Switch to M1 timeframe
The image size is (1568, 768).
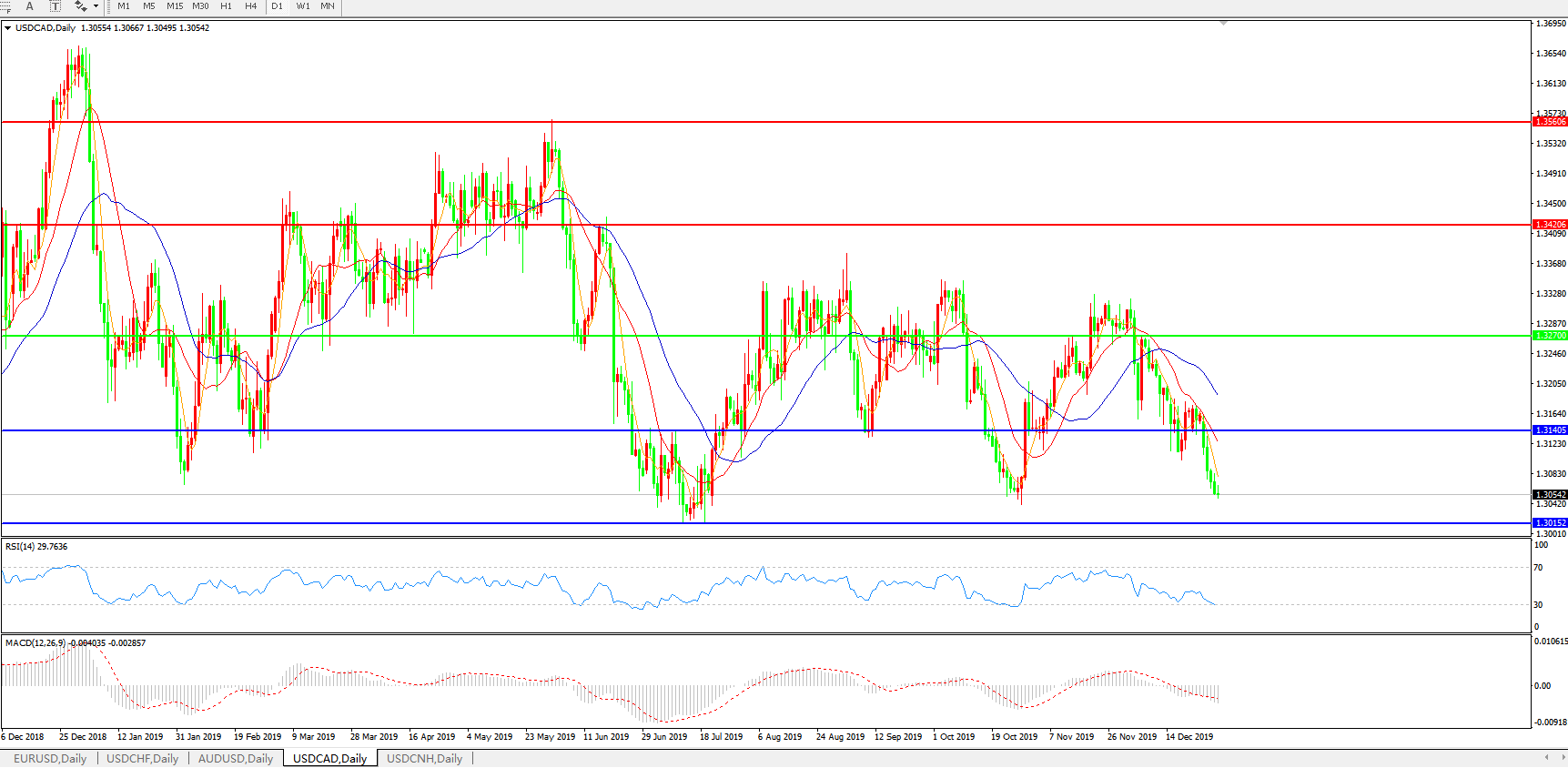pyautogui.click(x=124, y=6)
